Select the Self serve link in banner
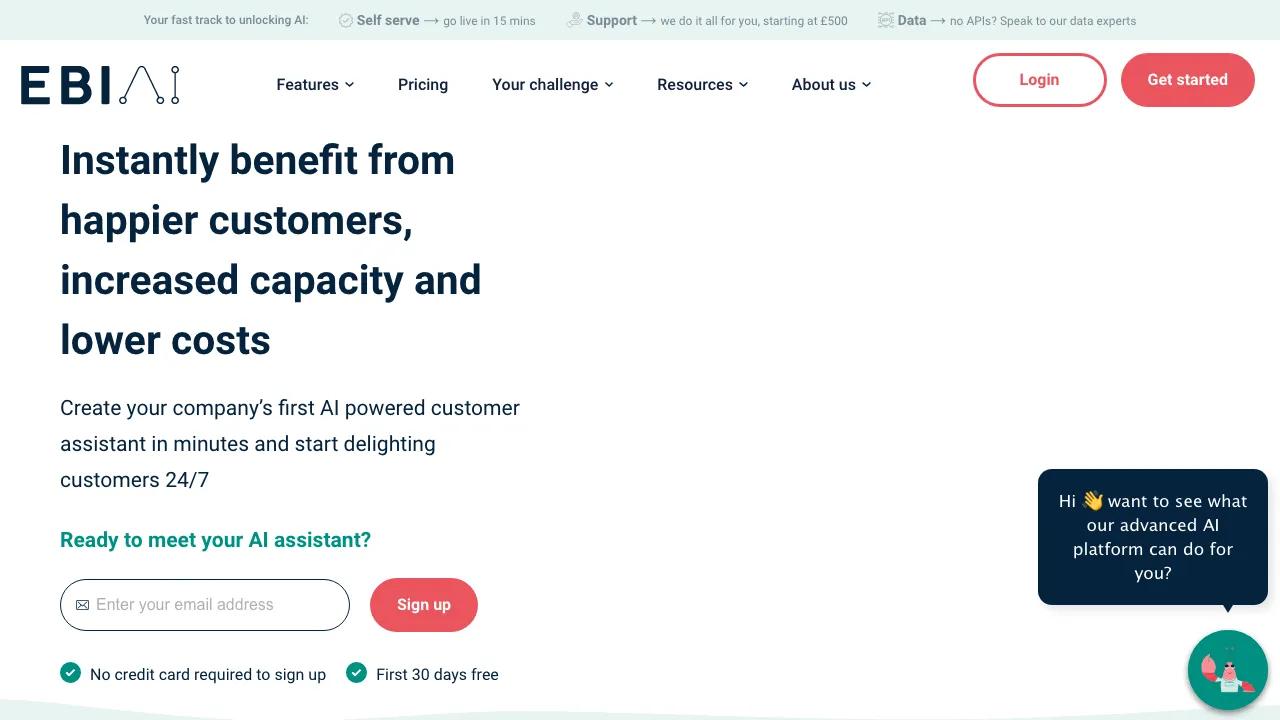 tap(388, 20)
